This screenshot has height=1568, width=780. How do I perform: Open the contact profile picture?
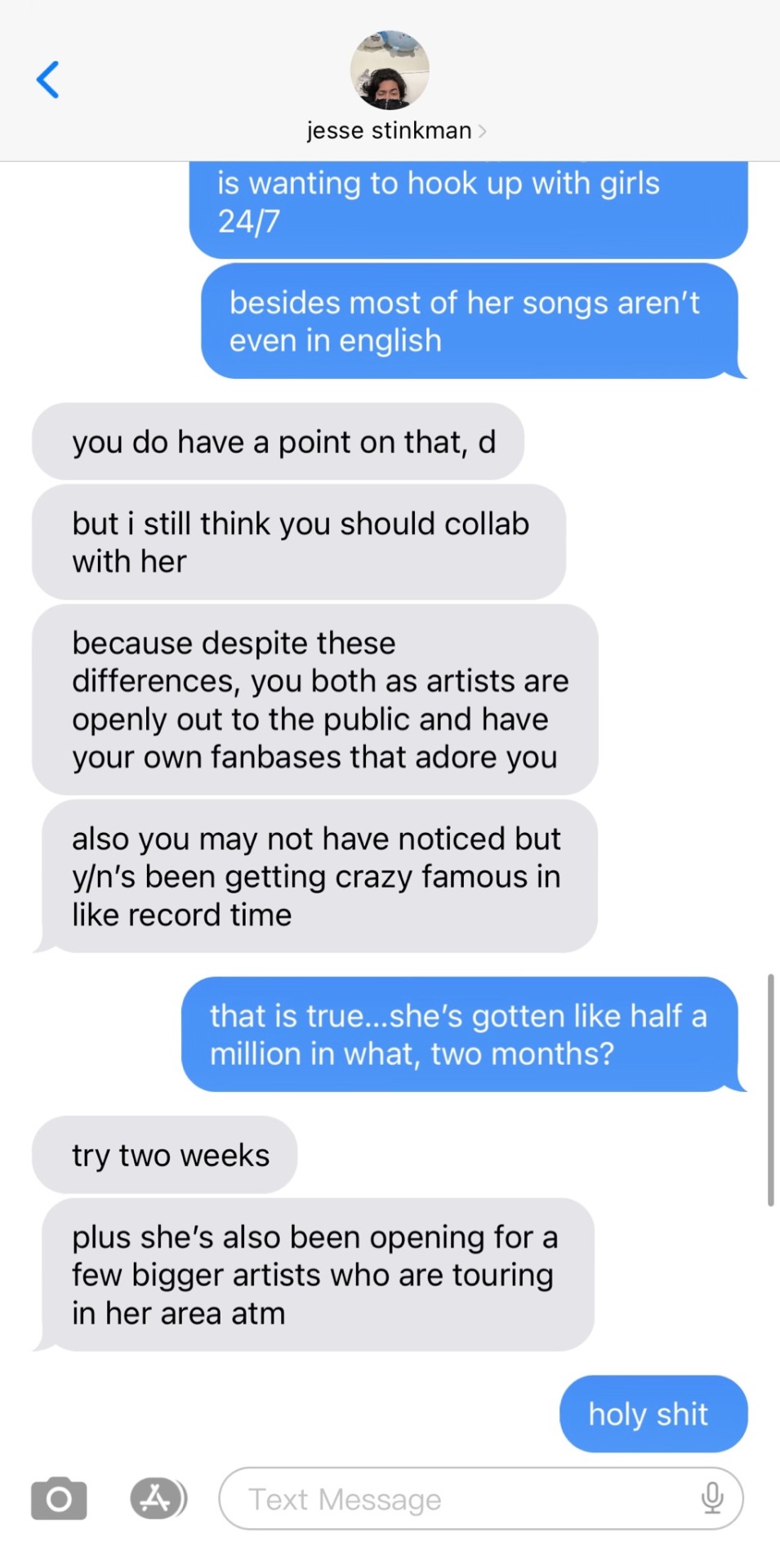click(390, 70)
